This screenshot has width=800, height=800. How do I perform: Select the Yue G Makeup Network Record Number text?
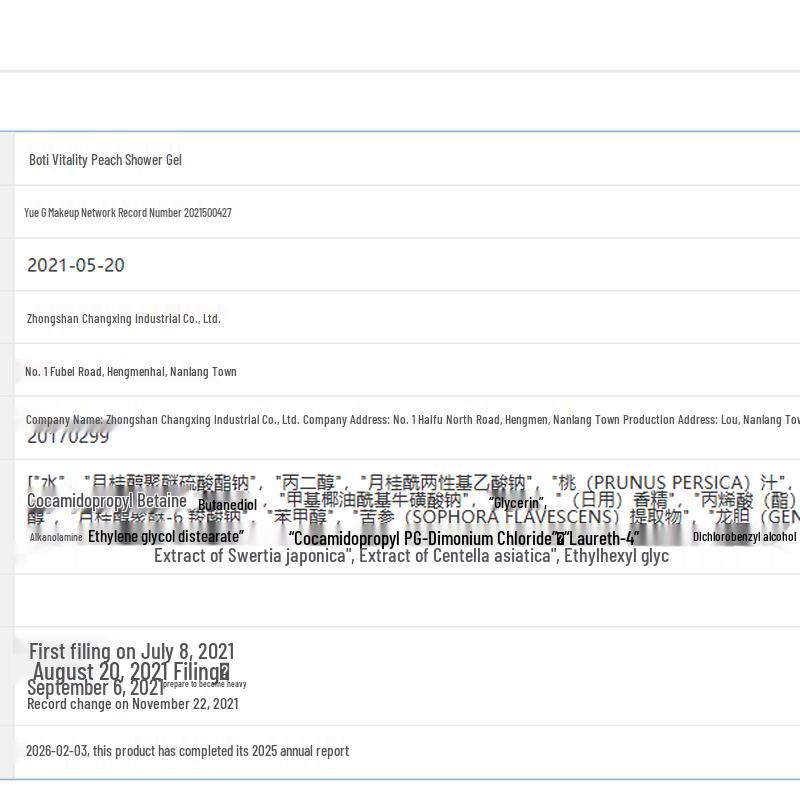(x=128, y=213)
